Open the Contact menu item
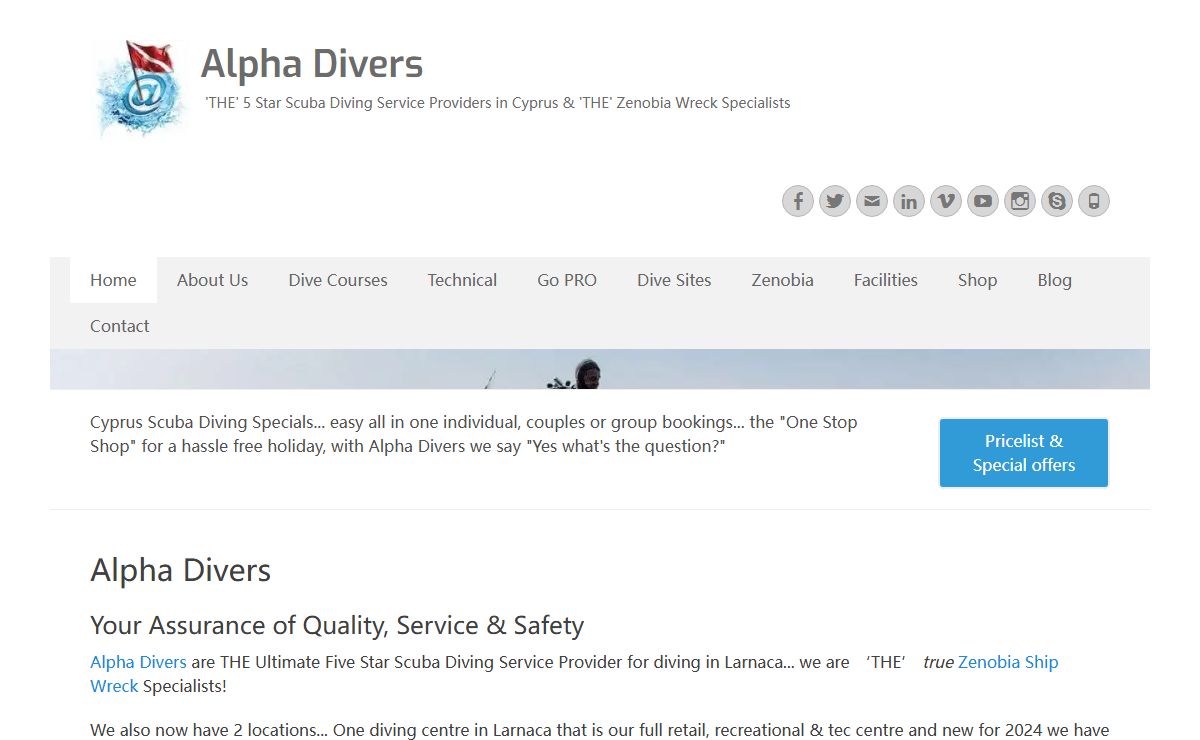1200x740 pixels. (120, 326)
